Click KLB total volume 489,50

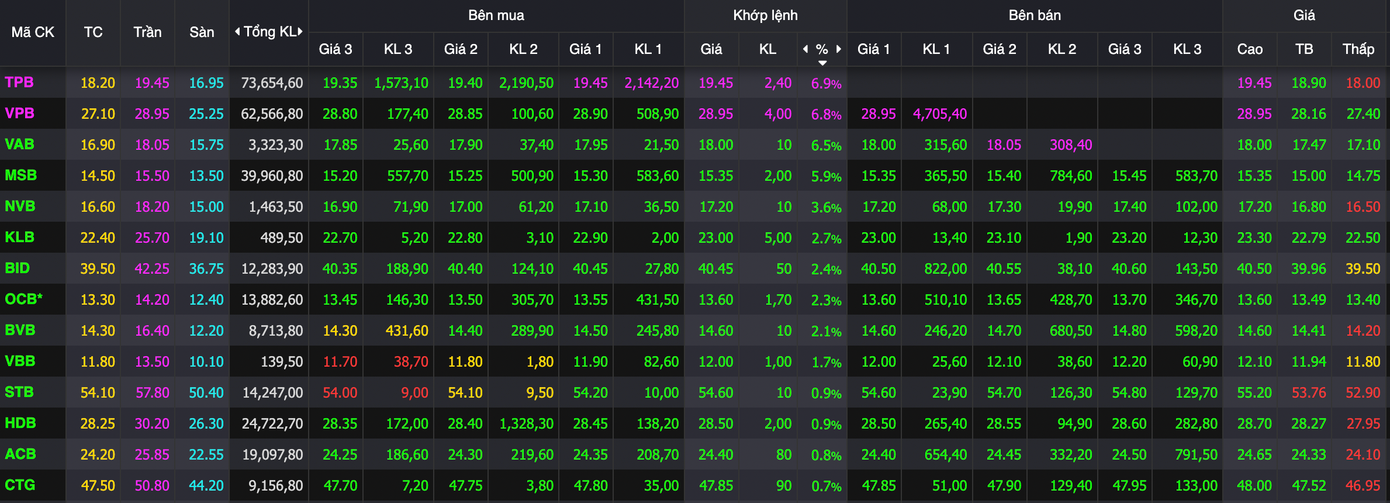coord(281,238)
